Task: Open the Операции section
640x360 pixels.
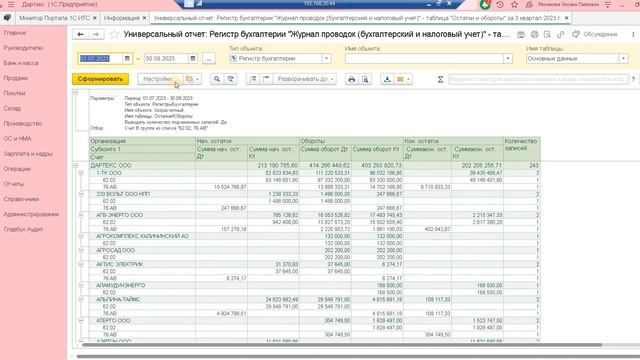Action: point(17,169)
